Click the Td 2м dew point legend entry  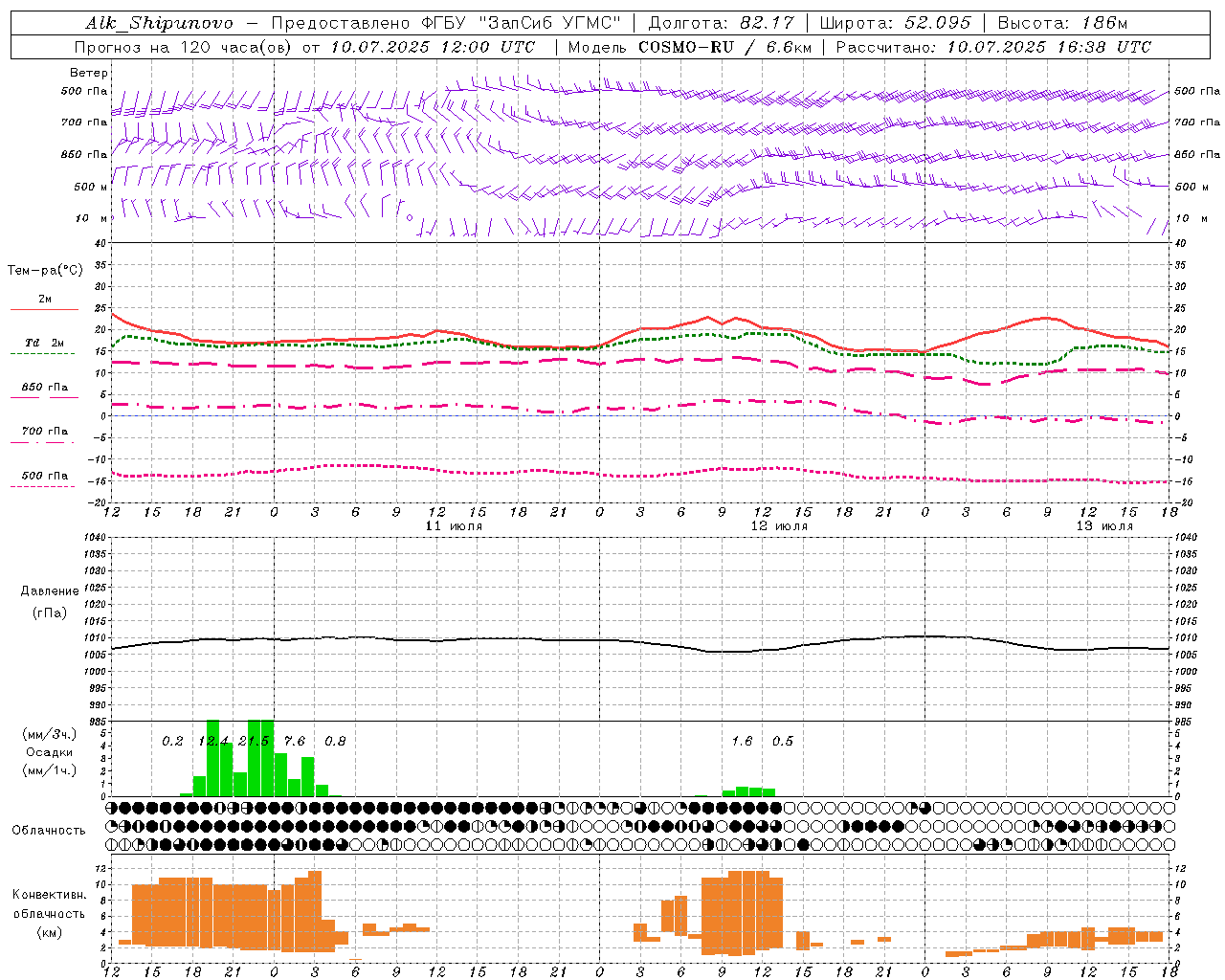pos(45,343)
